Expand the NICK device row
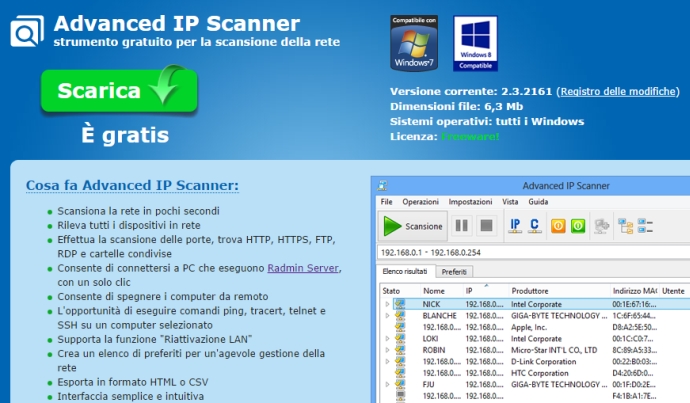The image size is (690, 403). pyautogui.click(x=387, y=304)
